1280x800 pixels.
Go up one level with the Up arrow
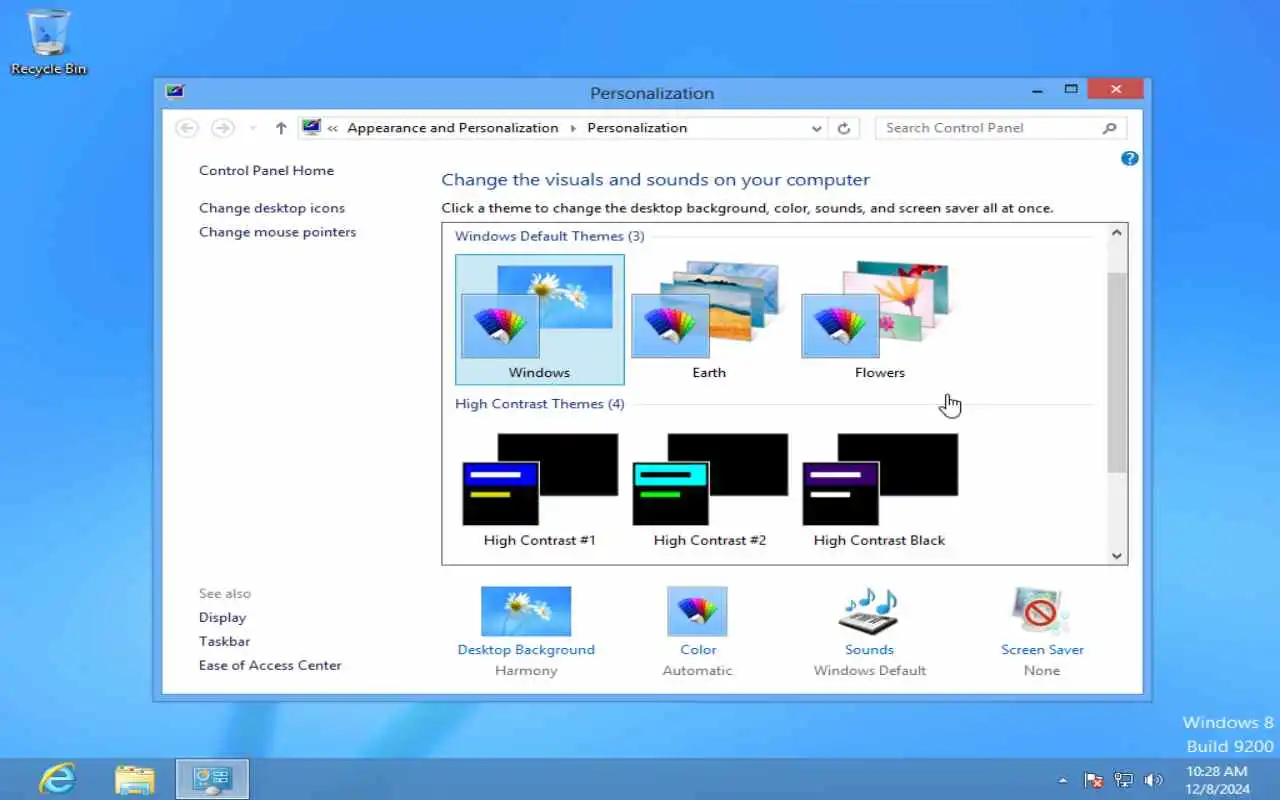pos(281,128)
